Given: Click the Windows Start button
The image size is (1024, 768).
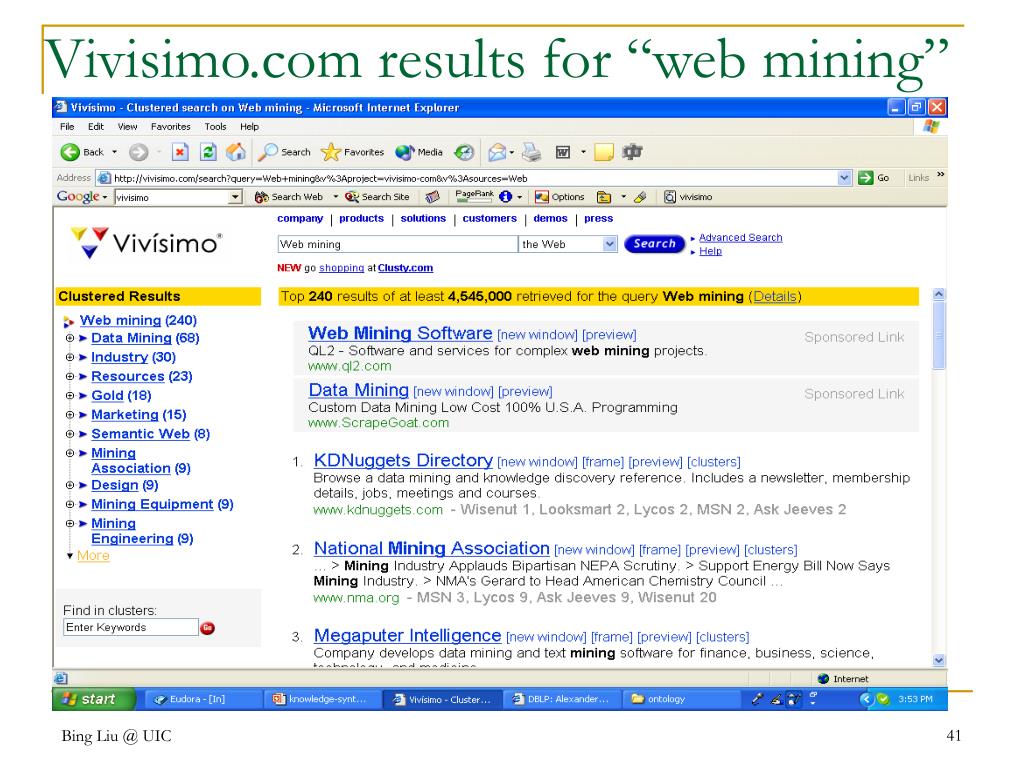Looking at the screenshot, I should 94,699.
